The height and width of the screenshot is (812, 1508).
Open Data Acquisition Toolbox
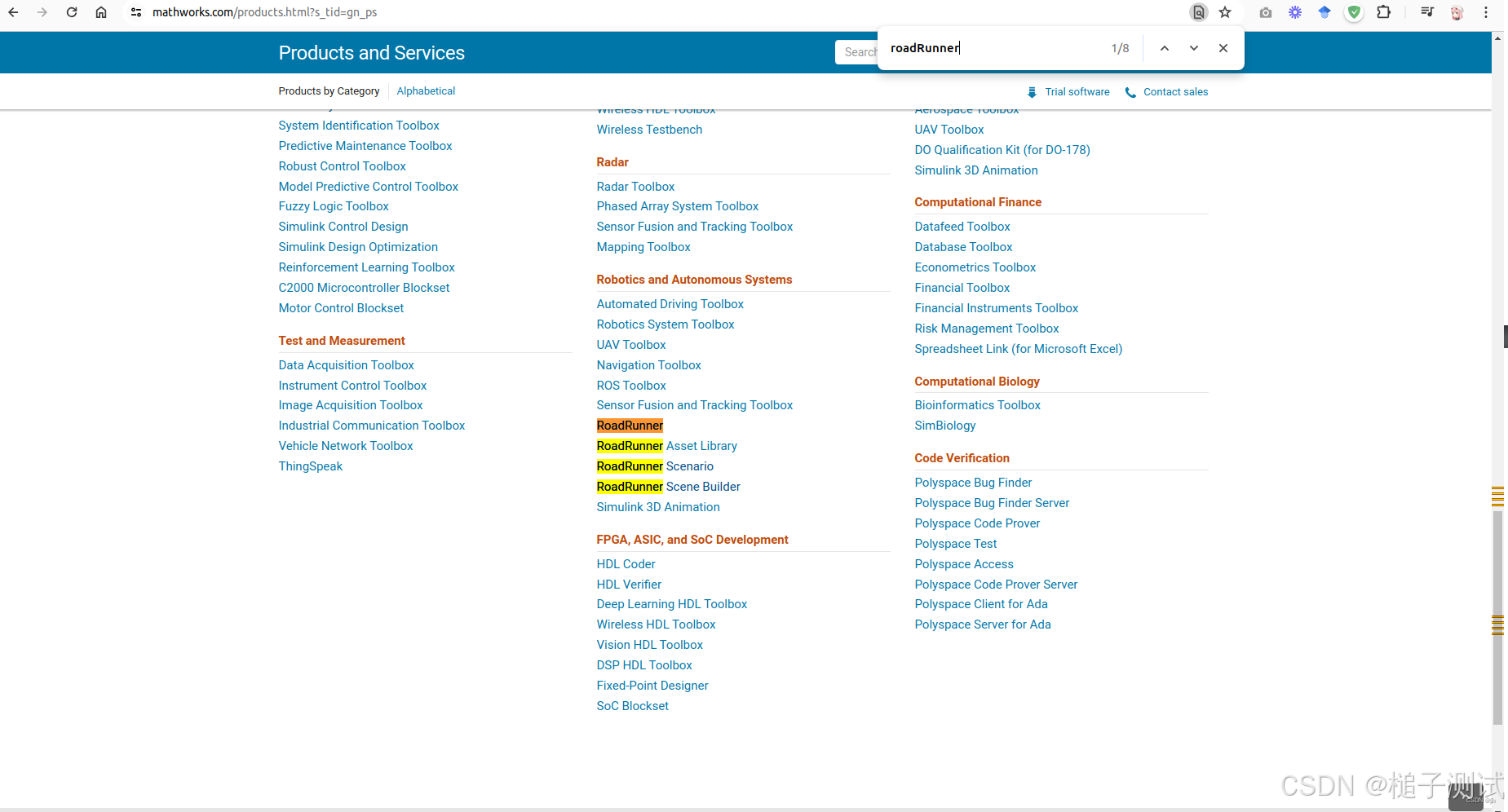coord(346,365)
